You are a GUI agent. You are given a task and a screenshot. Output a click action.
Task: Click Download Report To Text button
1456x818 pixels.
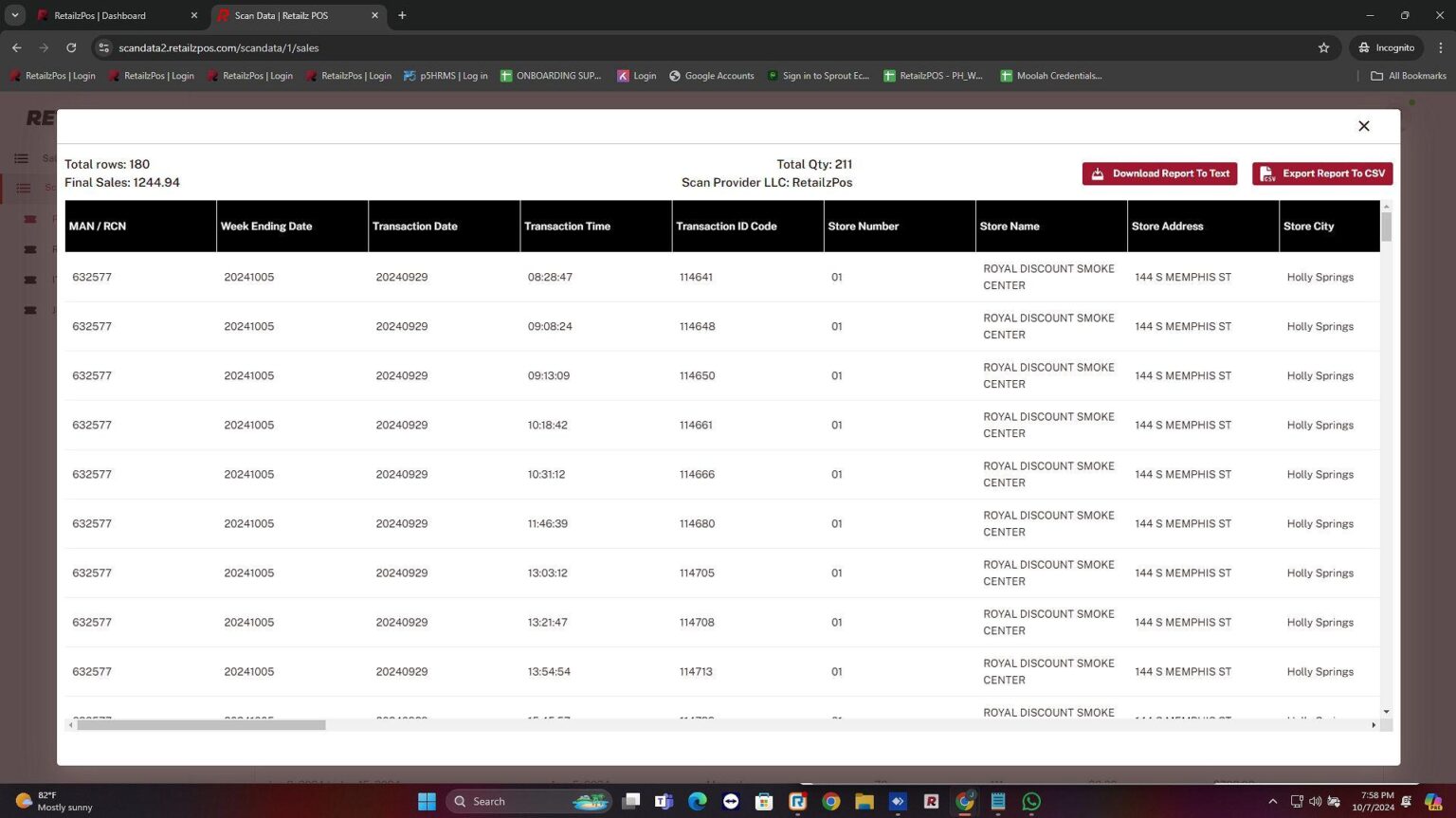(x=1159, y=173)
